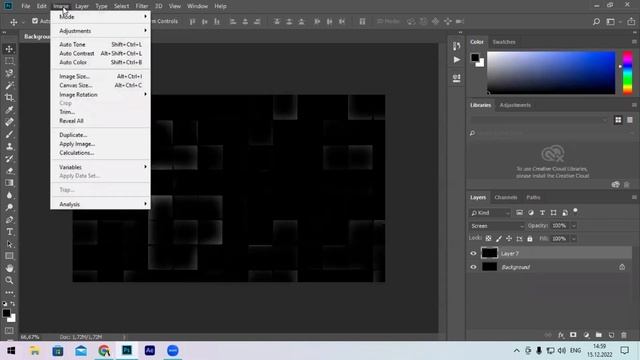Select the Hand tool

[x=9, y=268]
